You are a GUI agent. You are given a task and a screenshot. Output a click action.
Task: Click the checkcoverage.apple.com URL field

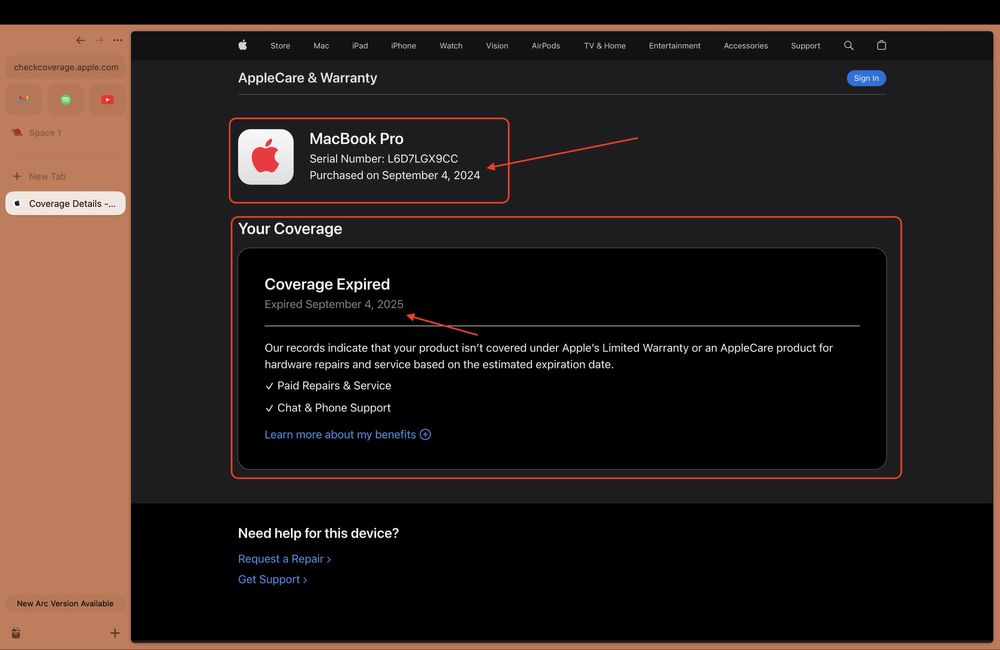[x=66, y=67]
